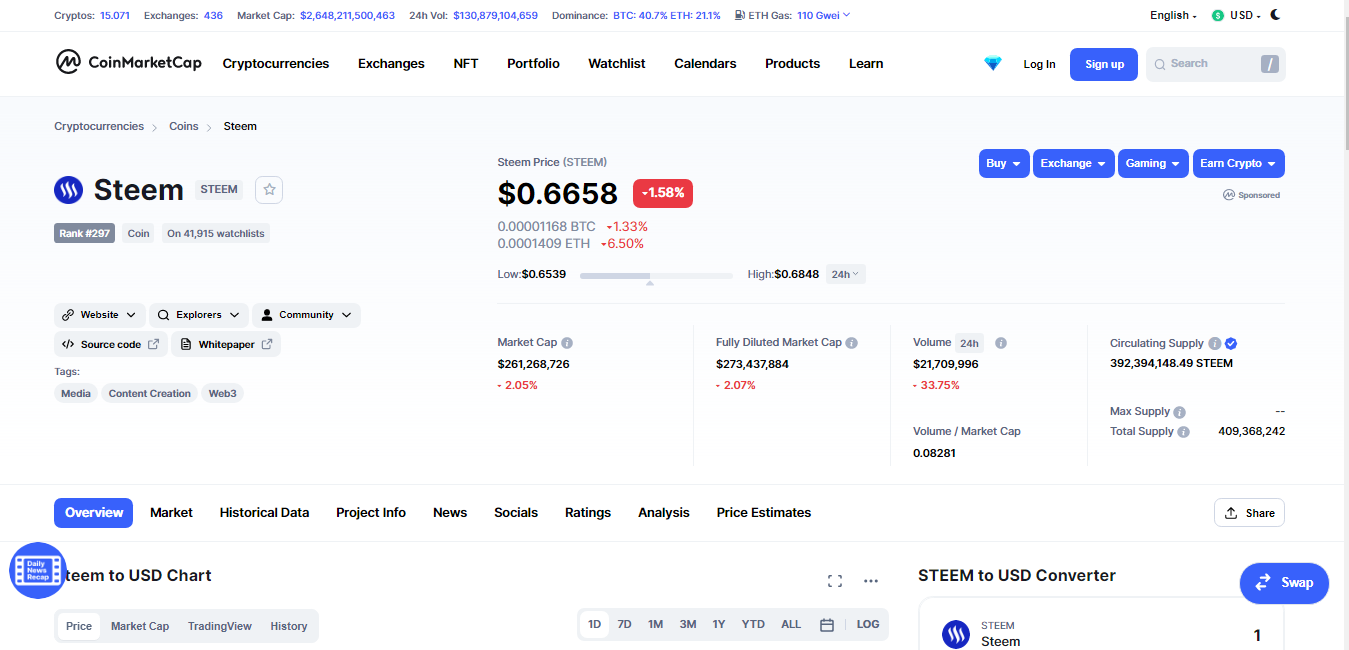Switch to the Market tab

[x=171, y=512]
